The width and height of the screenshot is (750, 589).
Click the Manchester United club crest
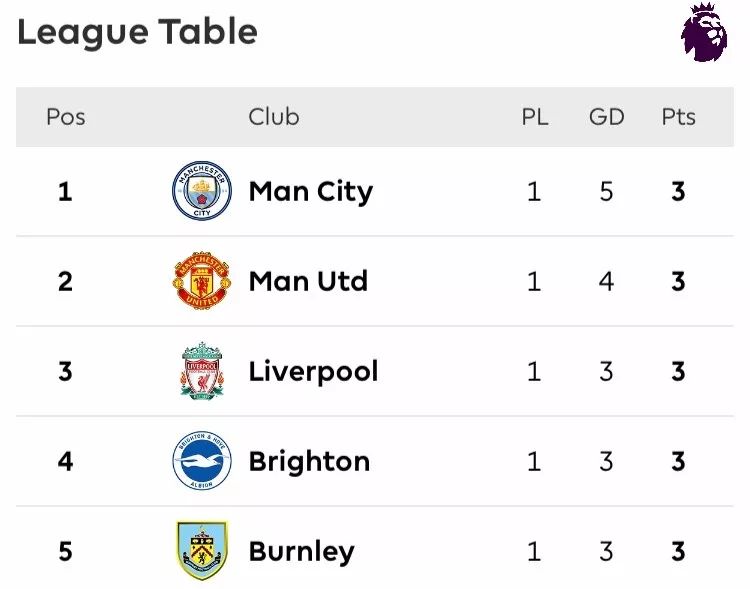(202, 281)
